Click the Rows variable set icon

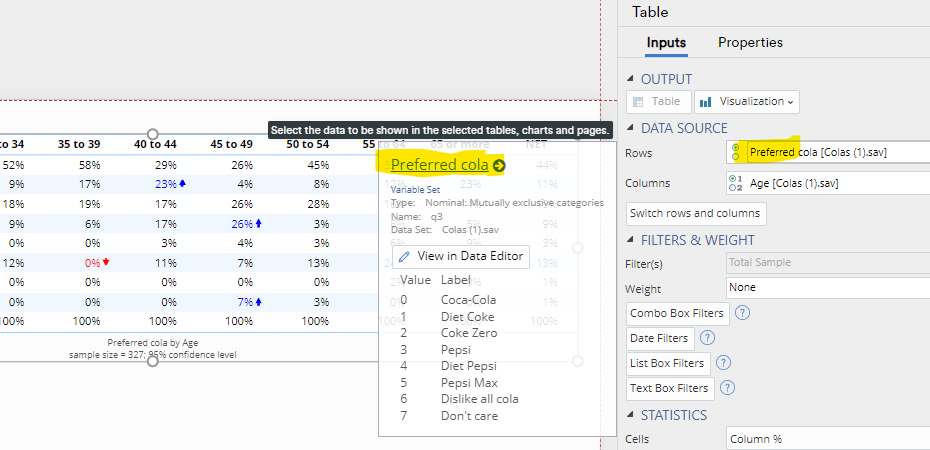pos(736,152)
